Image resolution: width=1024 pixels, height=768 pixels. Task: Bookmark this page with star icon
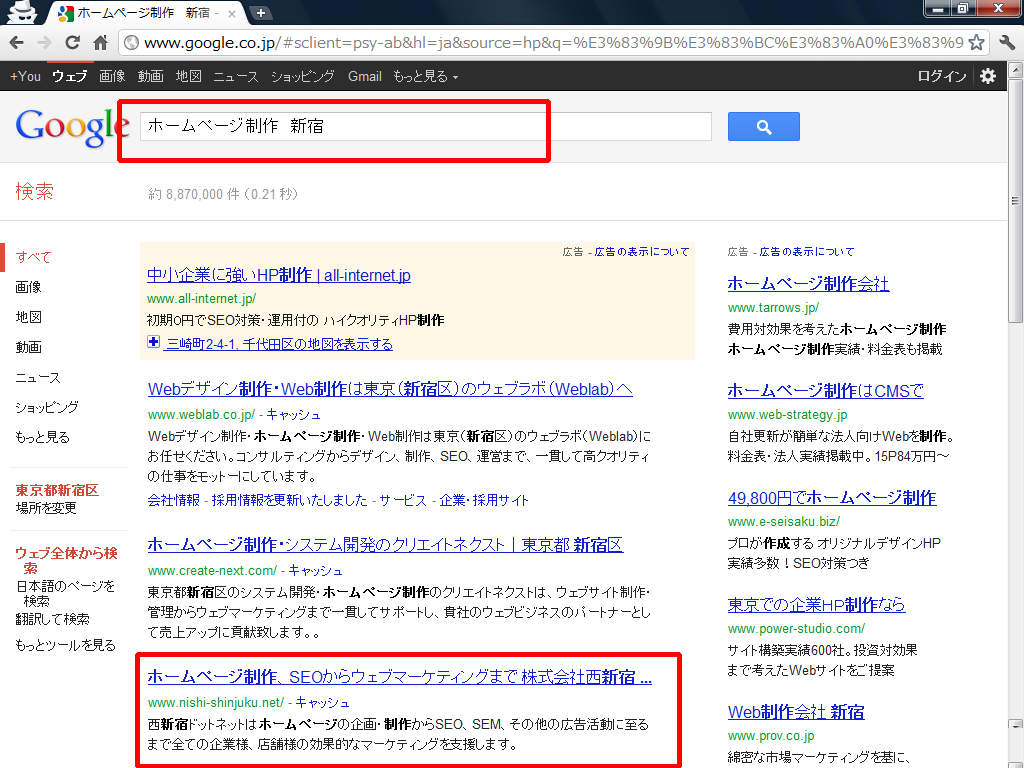976,43
